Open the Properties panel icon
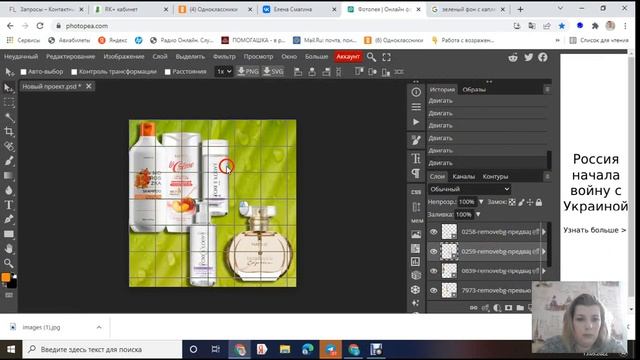The width and height of the screenshot is (640, 360). [x=416, y=107]
